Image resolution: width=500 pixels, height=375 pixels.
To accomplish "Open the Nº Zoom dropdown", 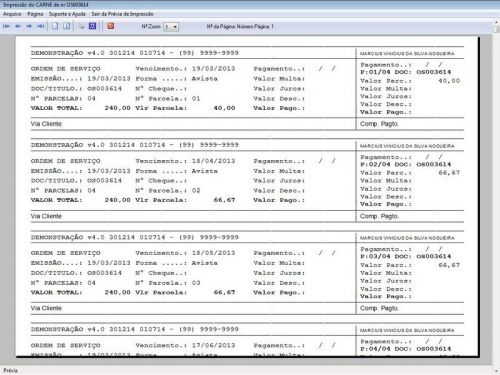I will click(171, 27).
